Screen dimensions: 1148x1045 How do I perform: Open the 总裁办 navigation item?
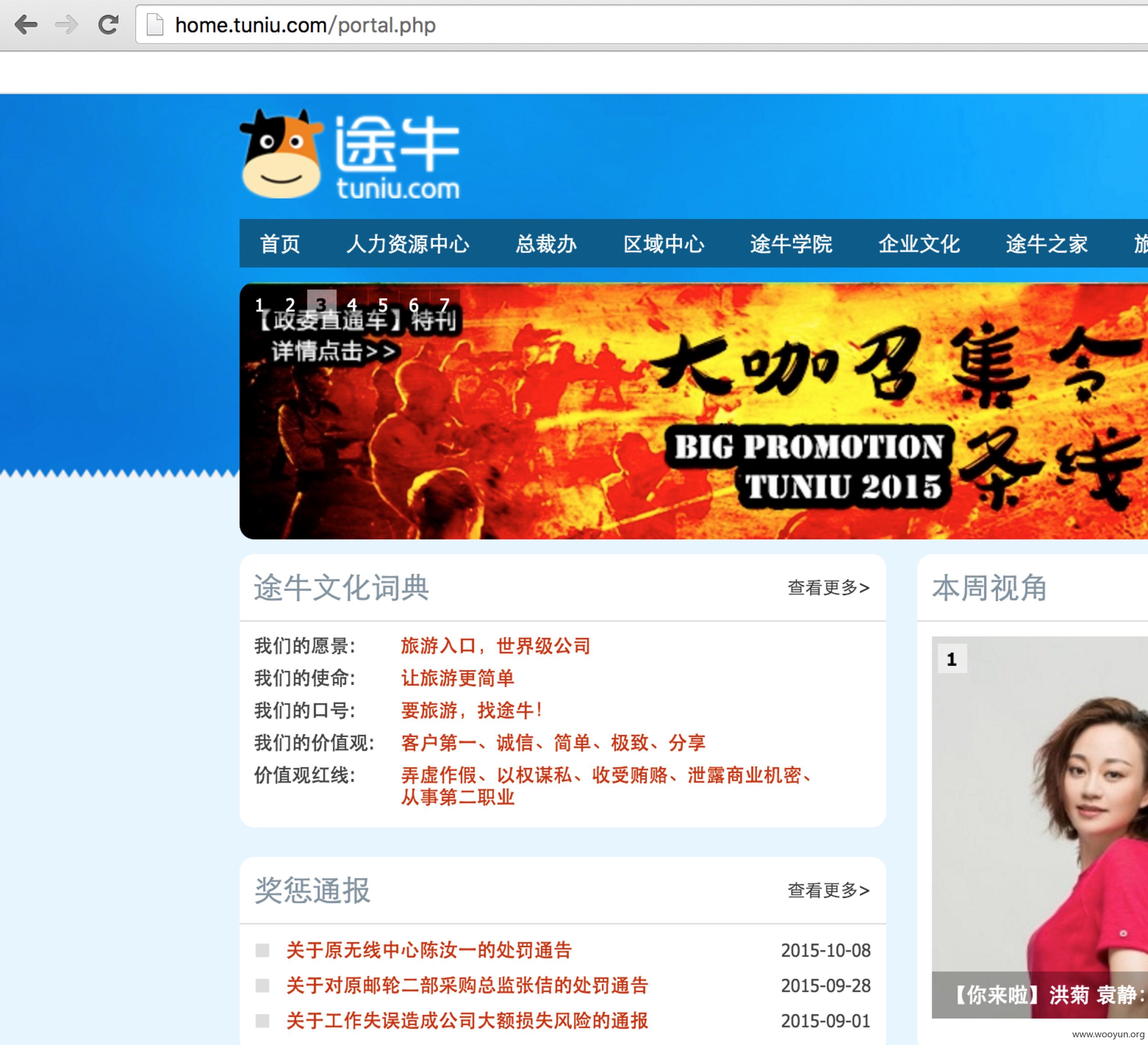point(546,244)
